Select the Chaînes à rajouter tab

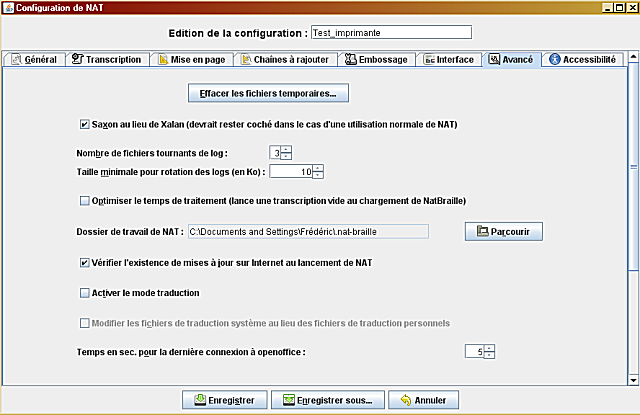pyautogui.click(x=285, y=60)
